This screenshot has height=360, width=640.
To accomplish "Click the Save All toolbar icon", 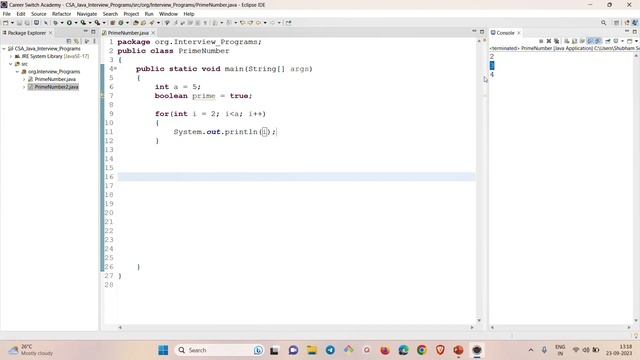I will click(x=27, y=23).
